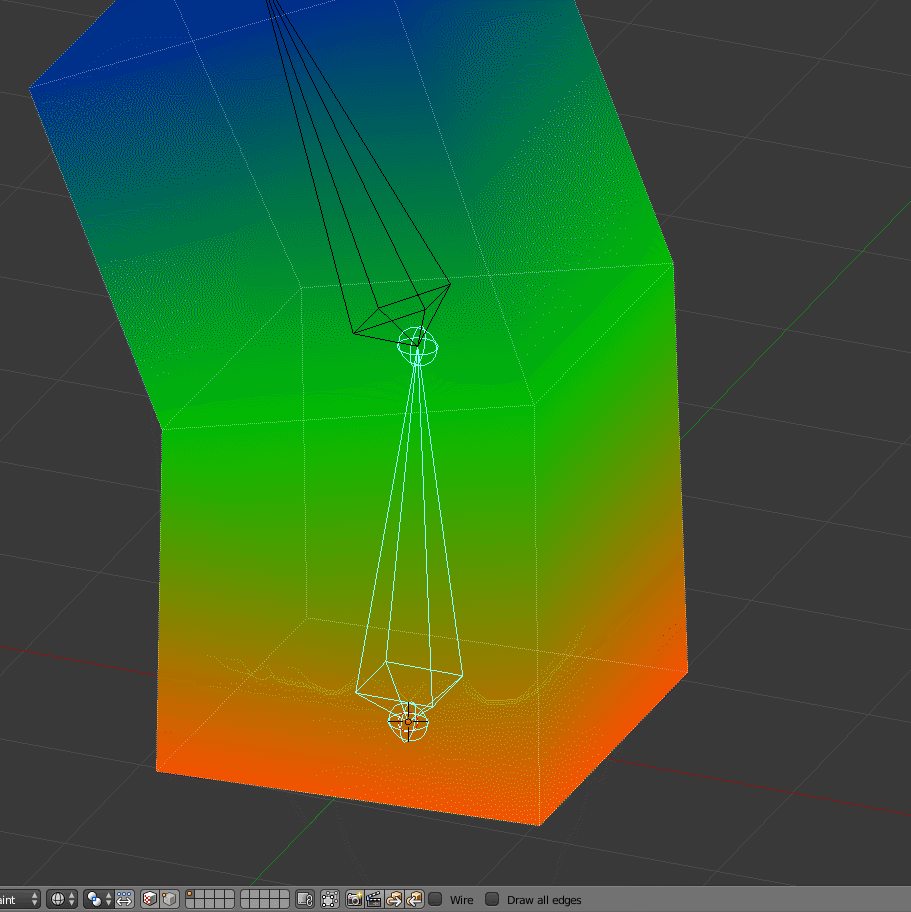Click the paste pose icon
The width and height of the screenshot is (911, 912).
pos(414,899)
